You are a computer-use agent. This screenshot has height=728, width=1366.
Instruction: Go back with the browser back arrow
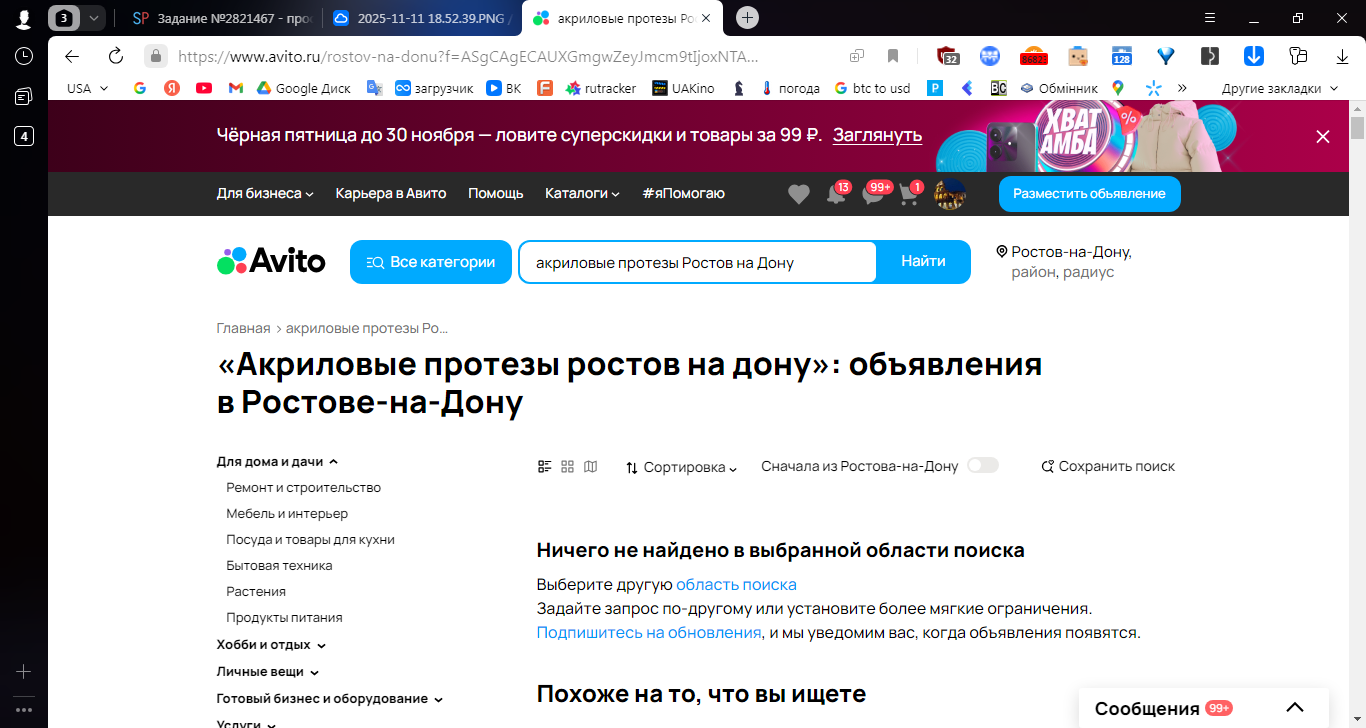tap(71, 56)
